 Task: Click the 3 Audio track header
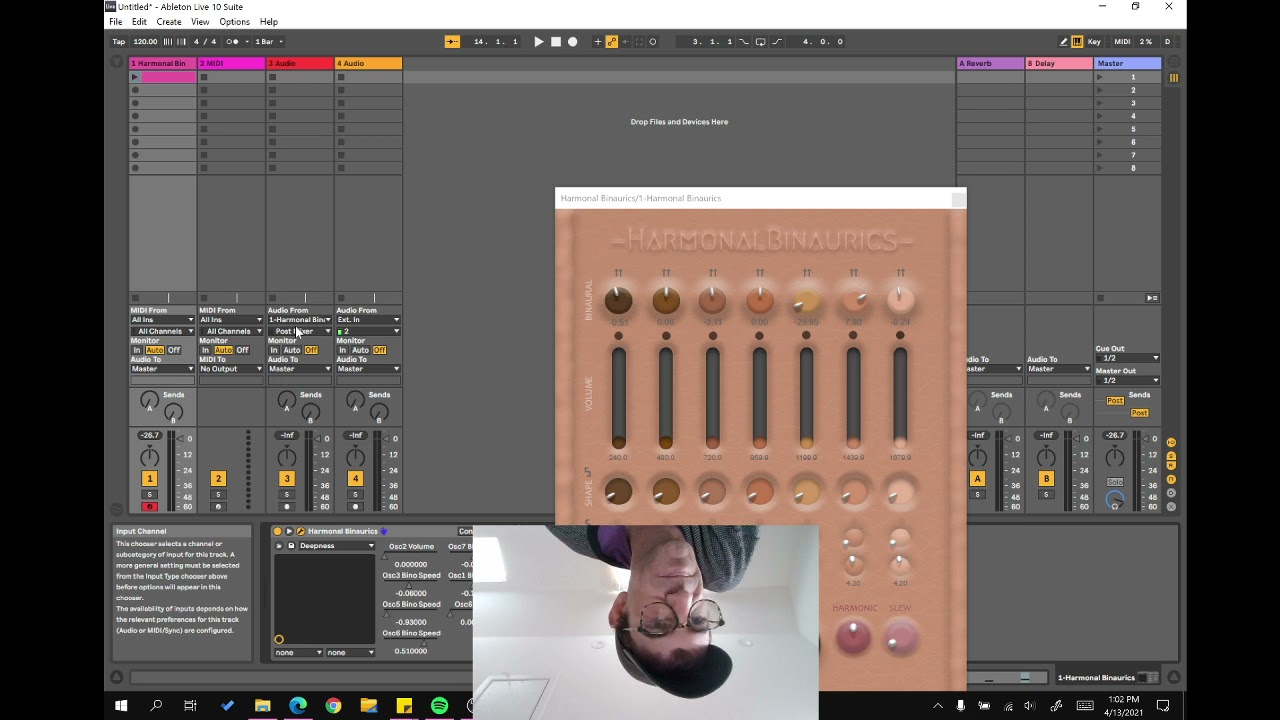(x=300, y=63)
